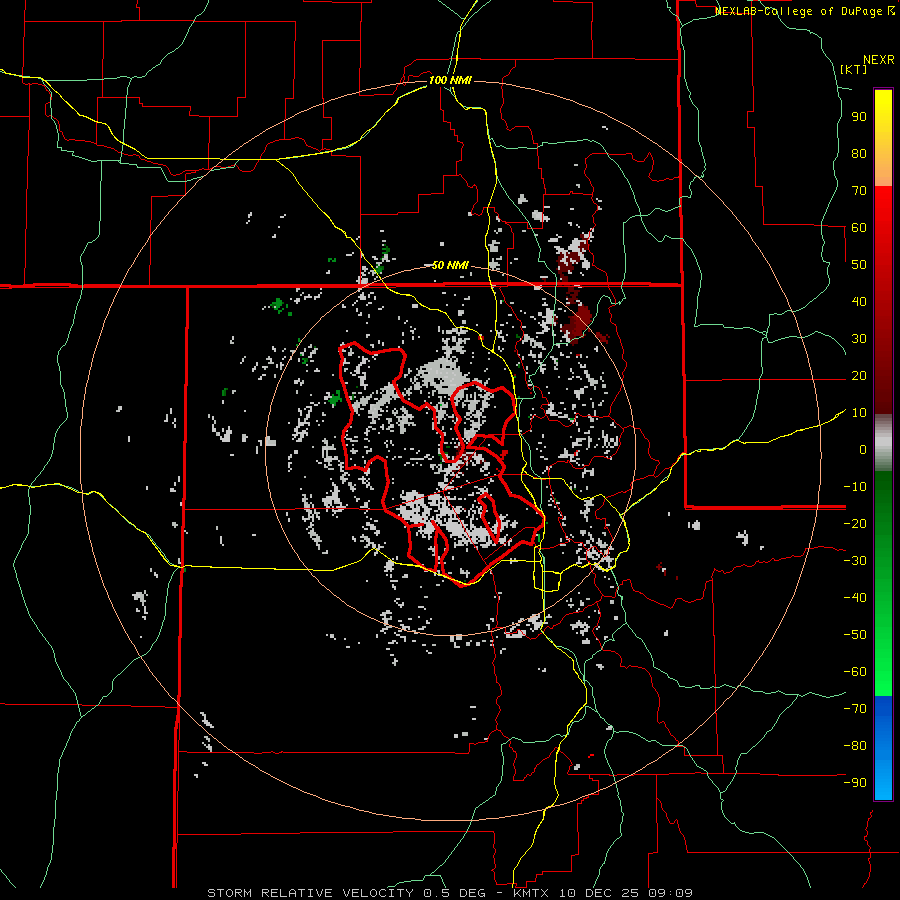Select the yellow 90 kt color swatch

883,116
